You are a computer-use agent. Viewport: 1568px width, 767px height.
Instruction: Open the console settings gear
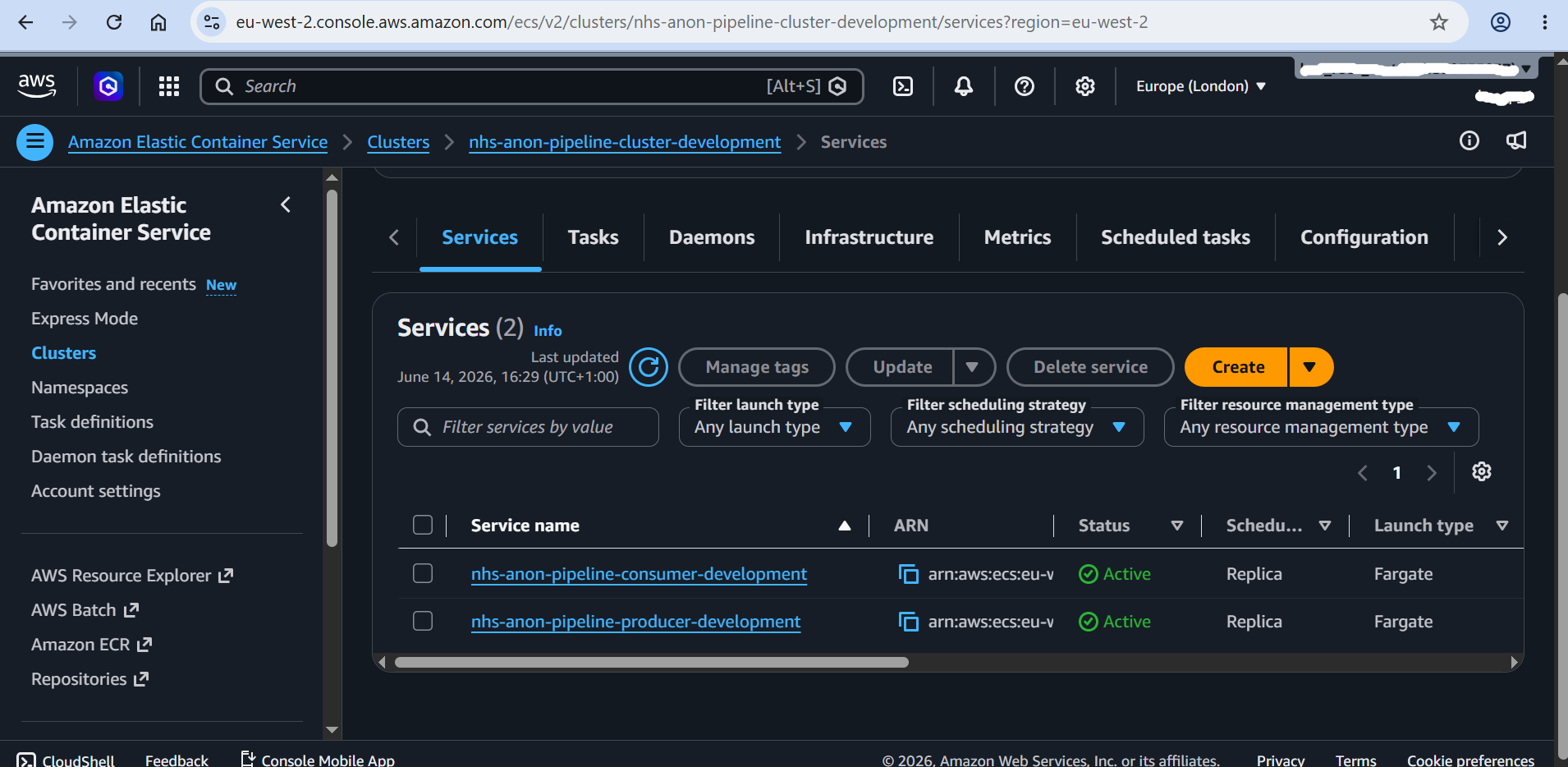1085,86
